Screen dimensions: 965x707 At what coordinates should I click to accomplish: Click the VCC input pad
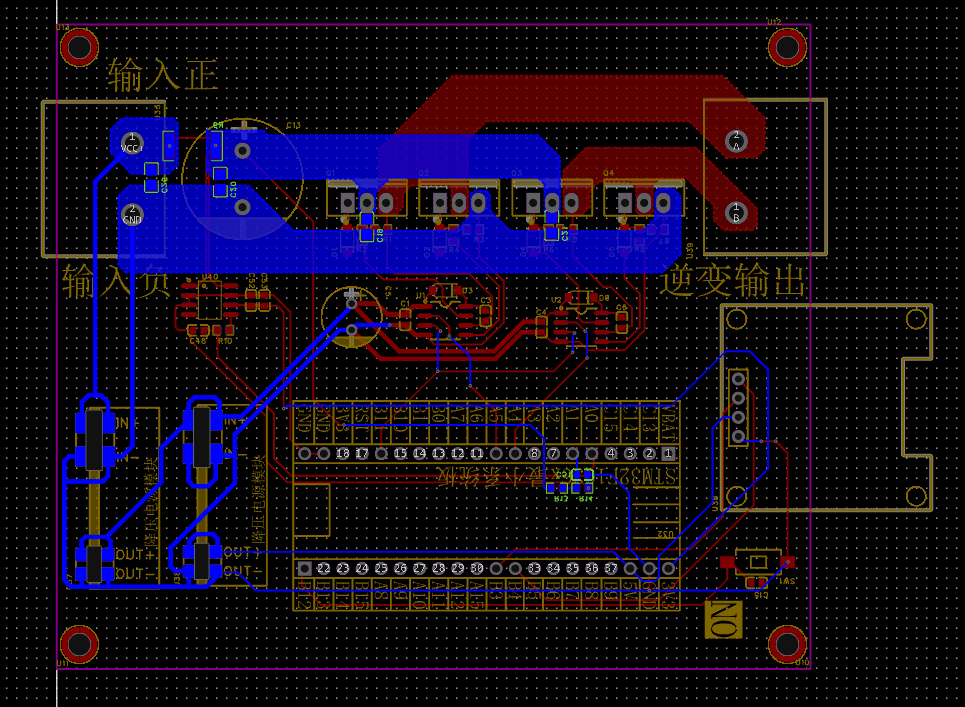click(132, 141)
